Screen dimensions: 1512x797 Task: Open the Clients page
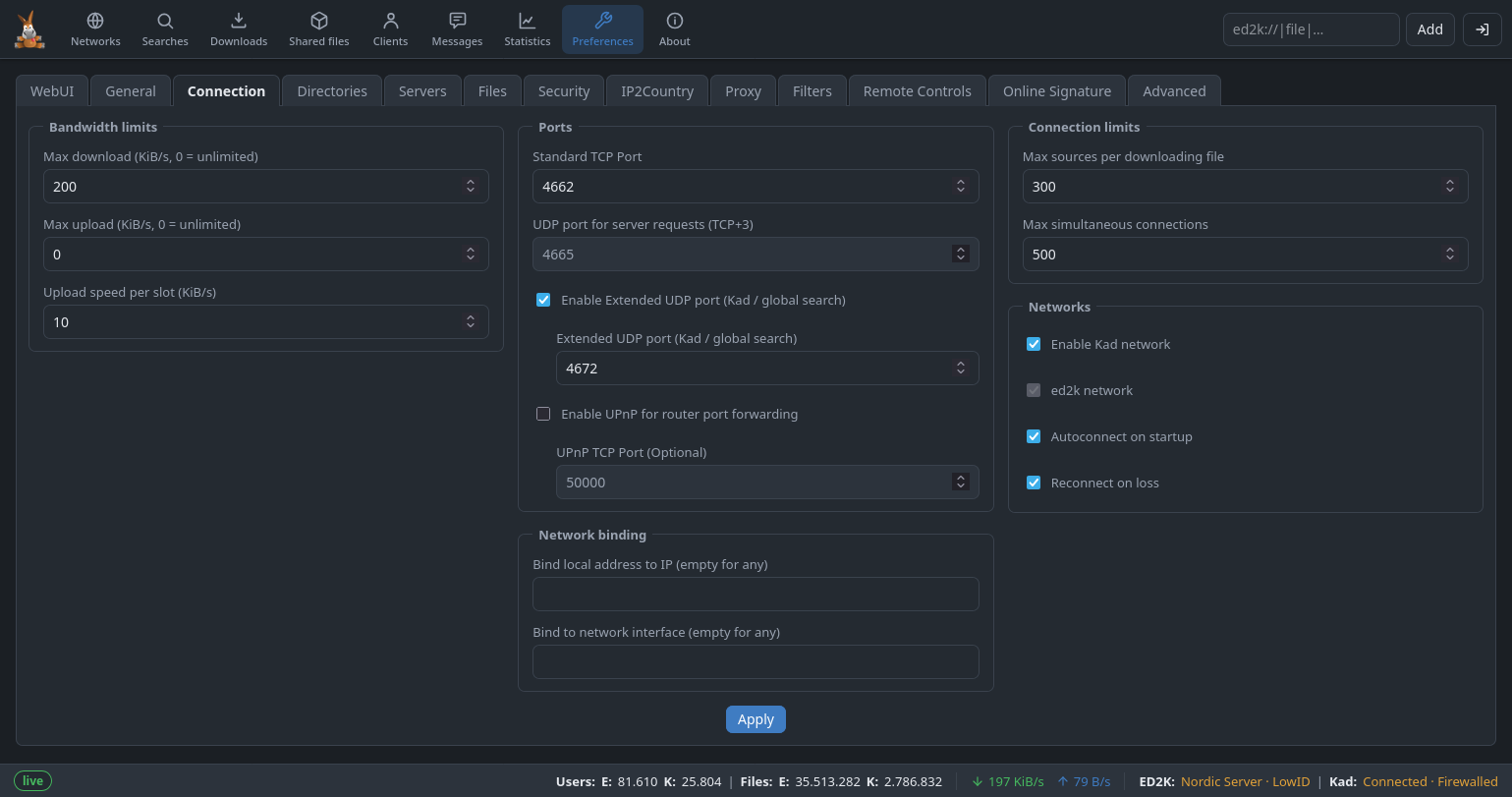pyautogui.click(x=390, y=29)
